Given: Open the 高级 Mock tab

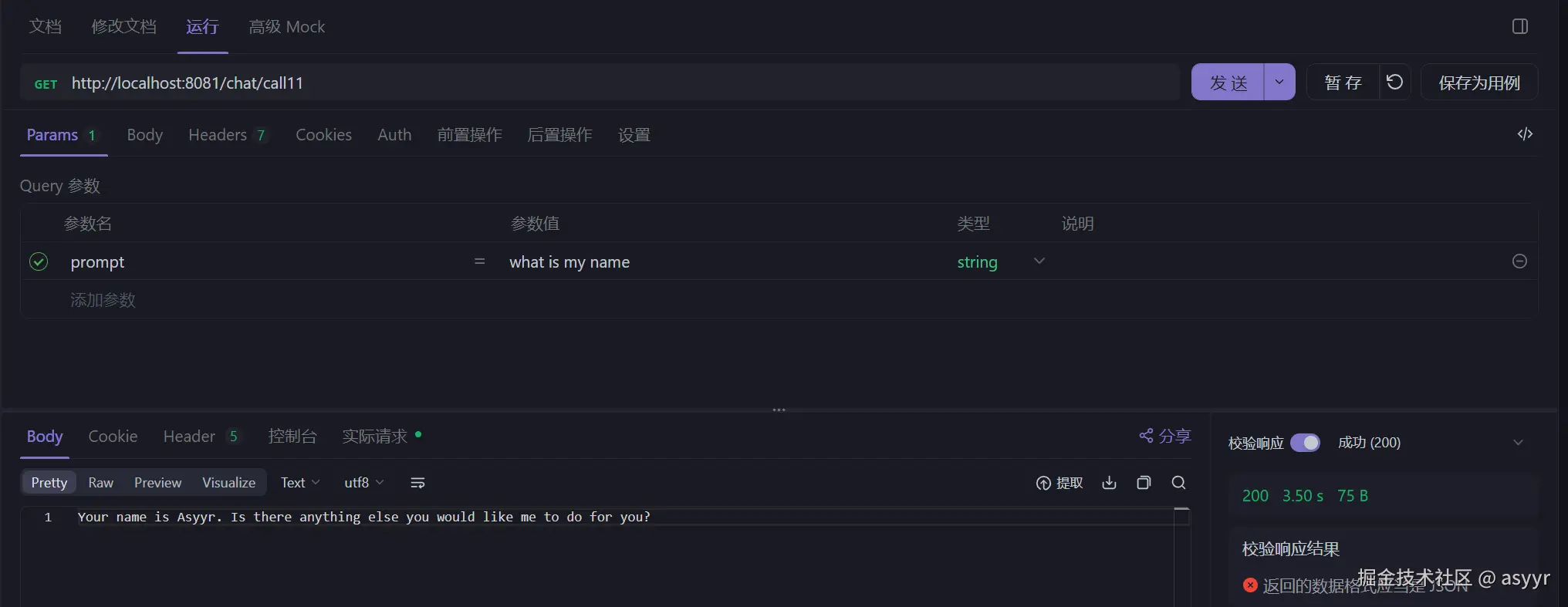Looking at the screenshot, I should (286, 27).
